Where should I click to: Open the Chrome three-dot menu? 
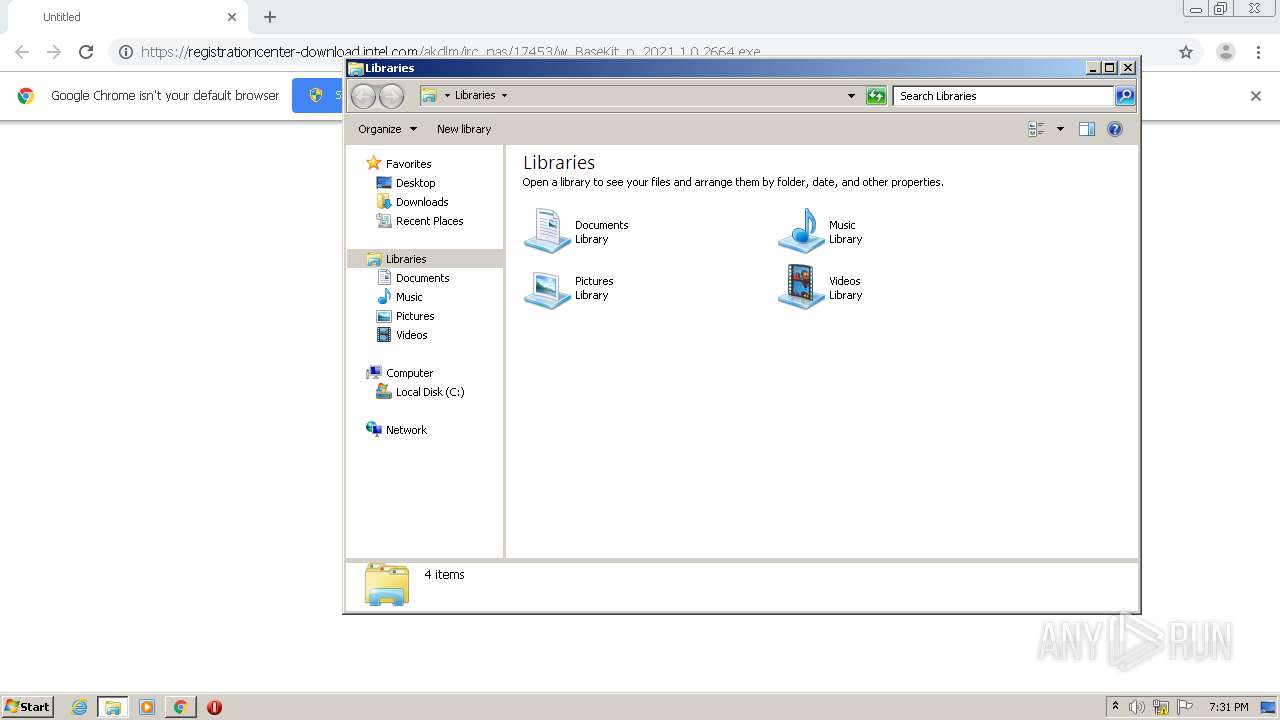(x=1259, y=52)
